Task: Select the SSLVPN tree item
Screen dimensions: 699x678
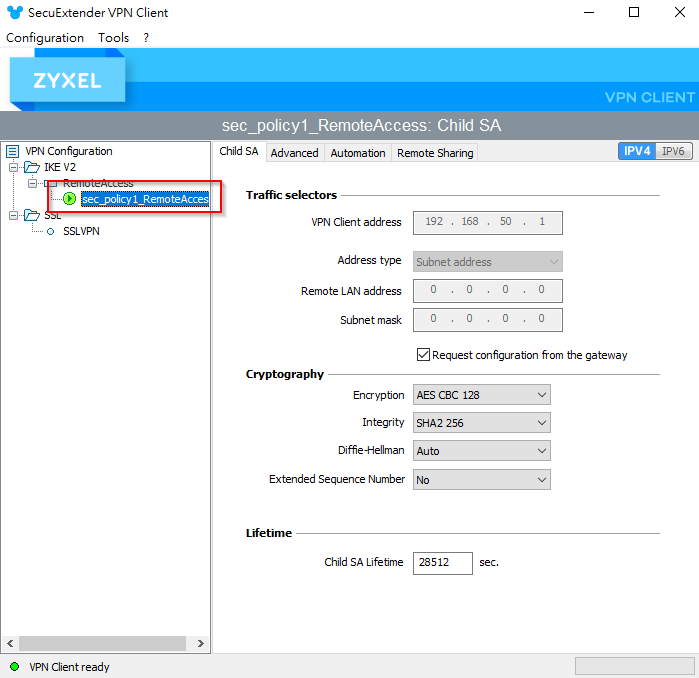Action: (82, 231)
